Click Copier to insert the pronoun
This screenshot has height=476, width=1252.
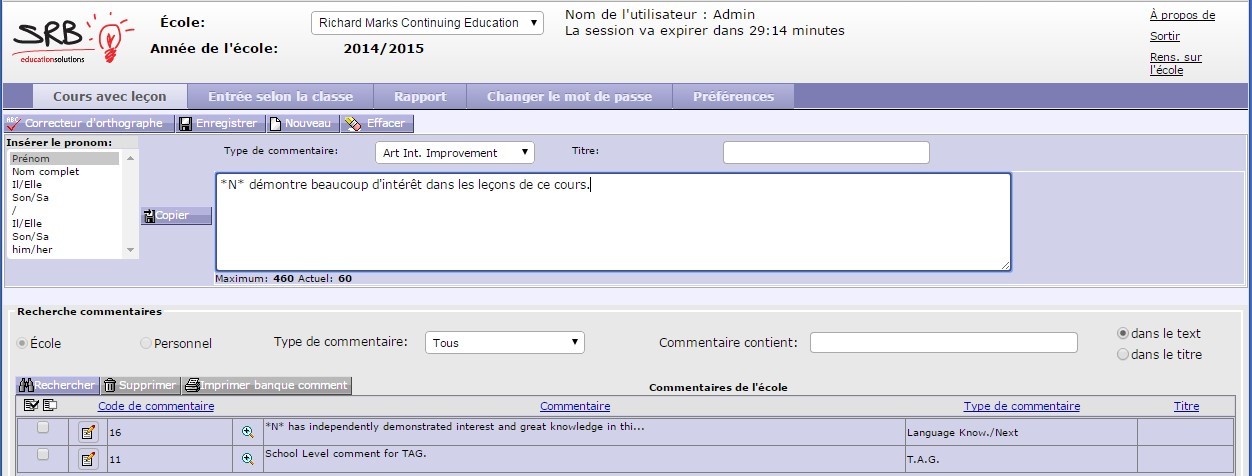click(176, 215)
